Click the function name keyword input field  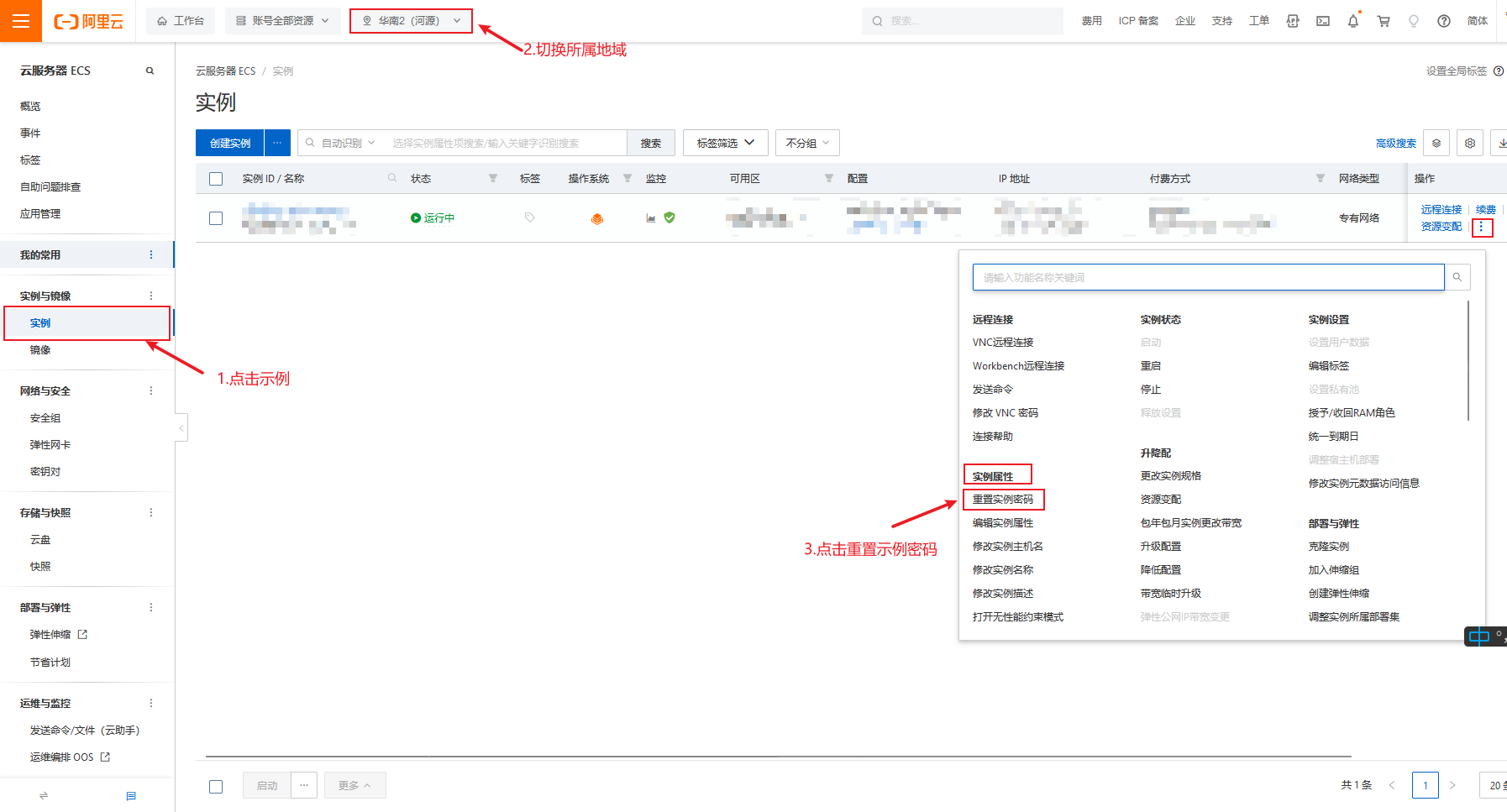1209,277
